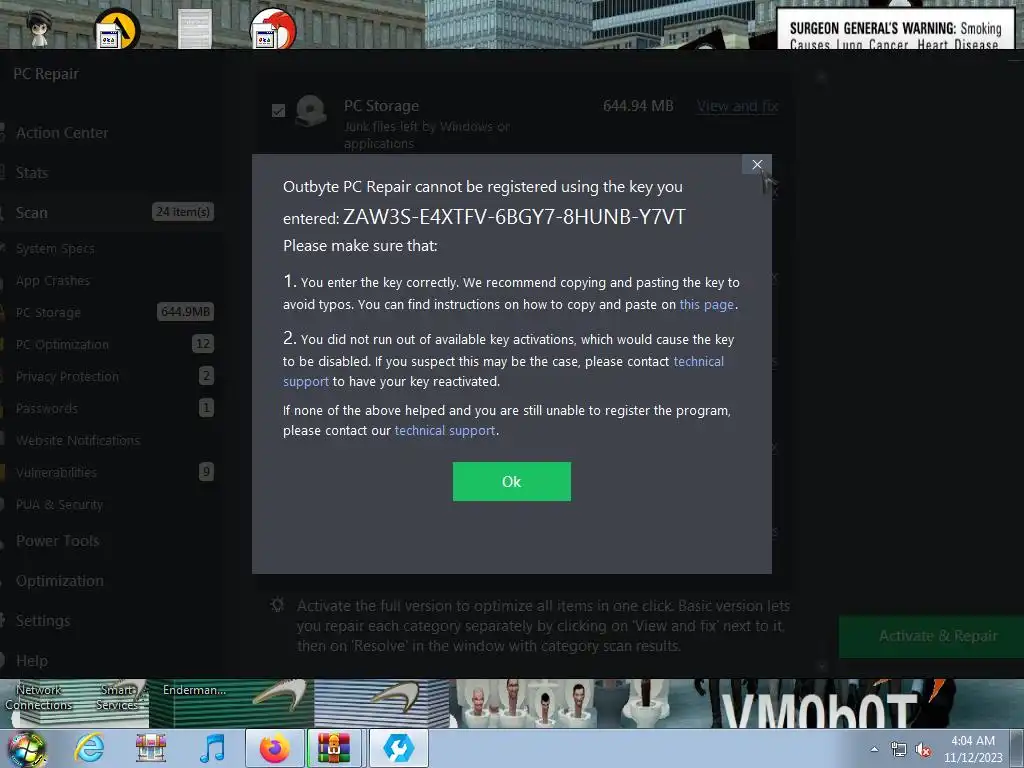Open Network Connections desktop shortcut
Image resolution: width=1024 pixels, height=768 pixels.
(39, 697)
